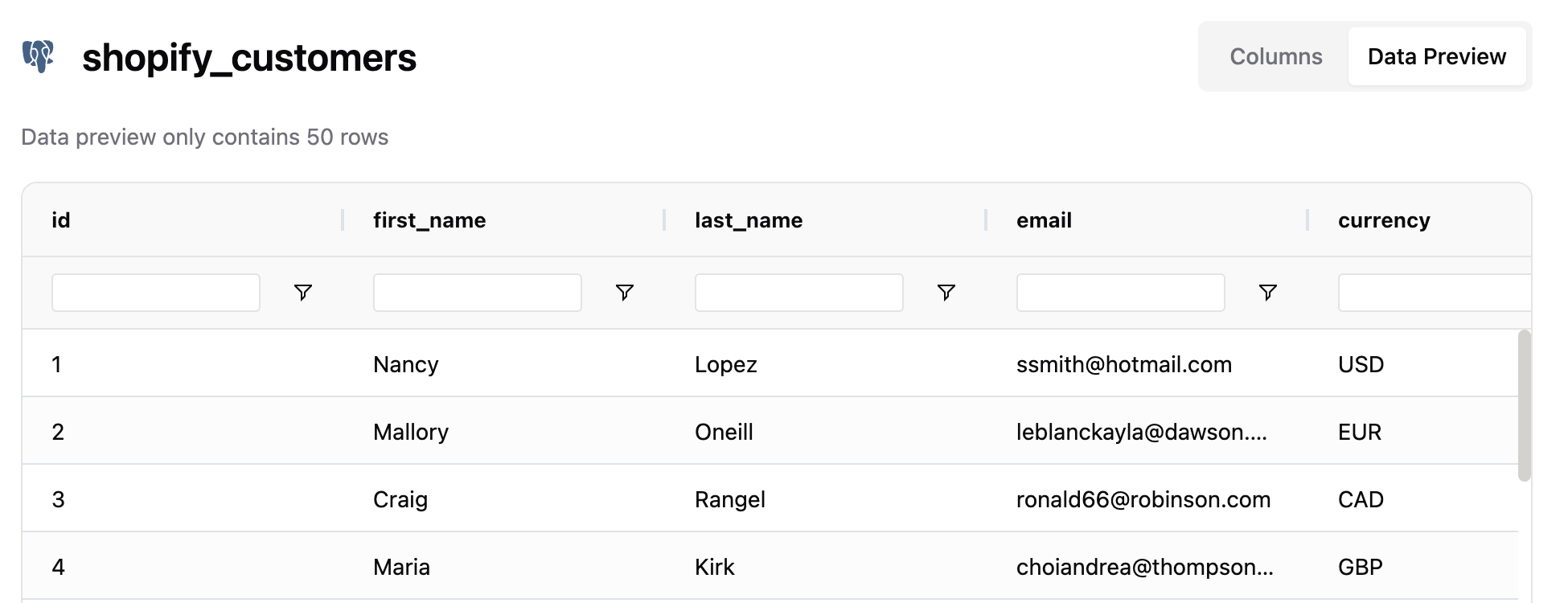
Task: Select id cell '4' in Maria row
Action: 58,567
